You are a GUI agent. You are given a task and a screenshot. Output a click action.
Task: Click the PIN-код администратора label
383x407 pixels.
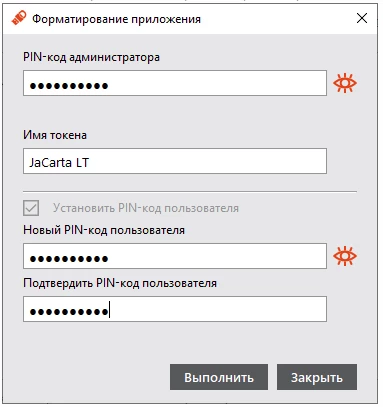pyautogui.click(x=91, y=57)
